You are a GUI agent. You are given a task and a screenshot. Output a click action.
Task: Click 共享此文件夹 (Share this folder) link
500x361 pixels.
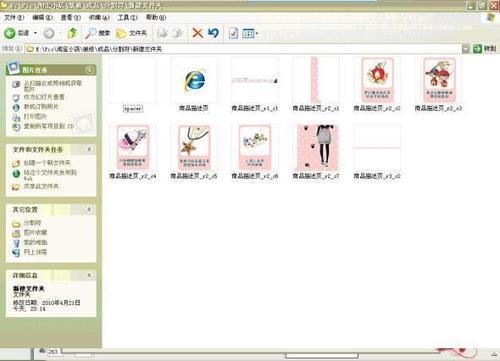coord(41,186)
